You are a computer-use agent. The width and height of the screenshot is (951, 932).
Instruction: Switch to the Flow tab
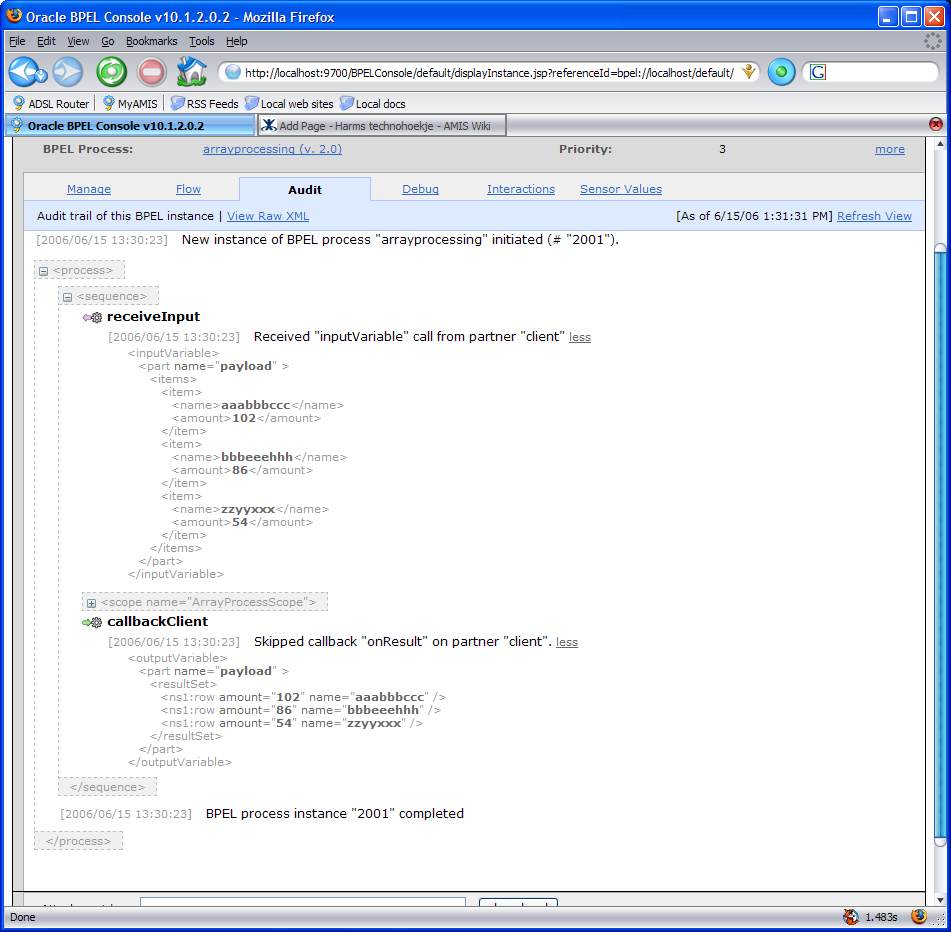(x=188, y=189)
